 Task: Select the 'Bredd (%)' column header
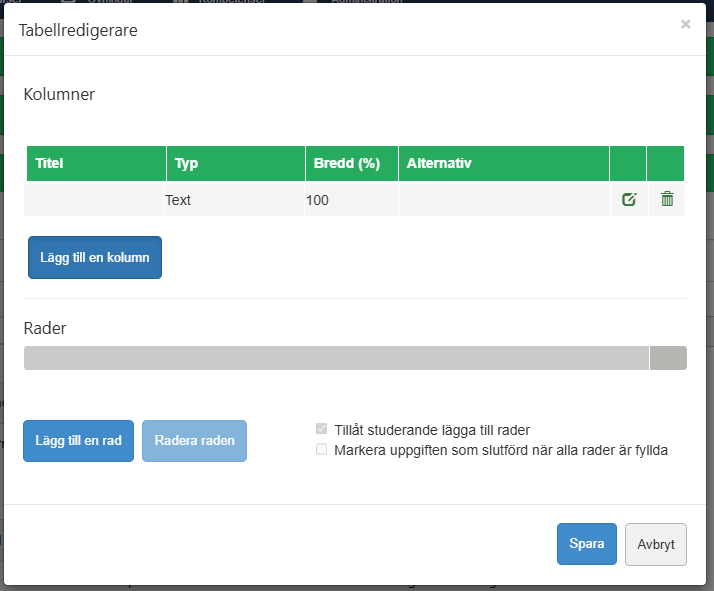(x=351, y=163)
